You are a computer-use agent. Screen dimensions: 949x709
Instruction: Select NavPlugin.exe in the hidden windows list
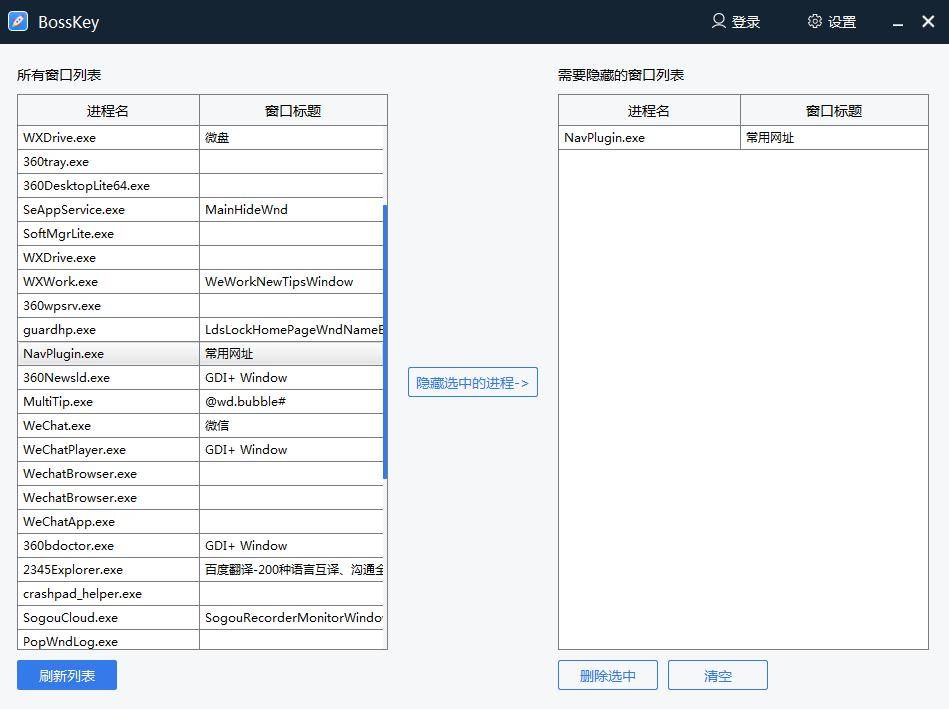[x=648, y=137]
